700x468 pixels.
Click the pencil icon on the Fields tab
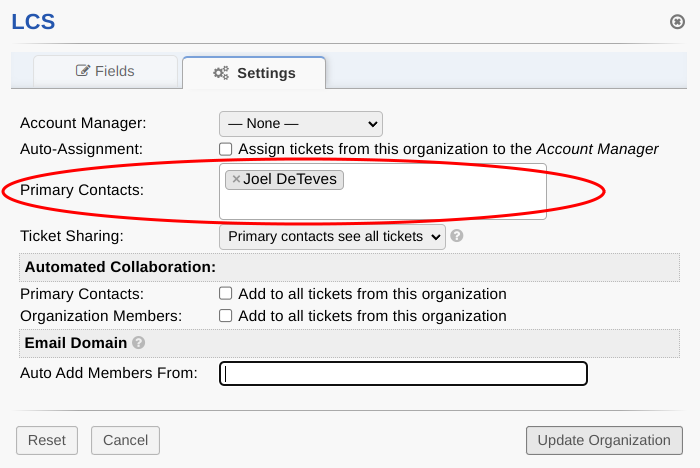pyautogui.click(x=83, y=72)
